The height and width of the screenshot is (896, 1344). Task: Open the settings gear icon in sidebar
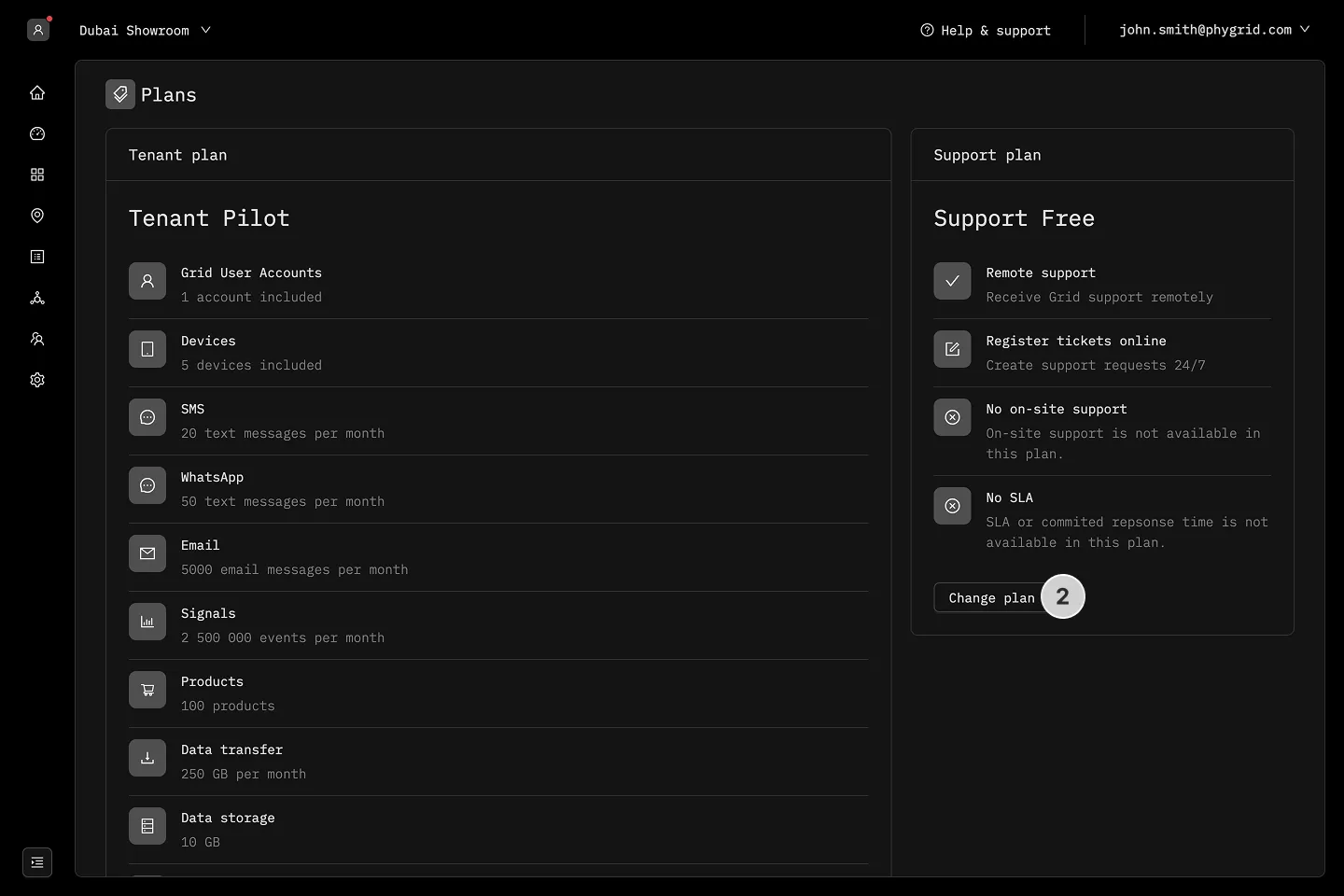pyautogui.click(x=37, y=380)
